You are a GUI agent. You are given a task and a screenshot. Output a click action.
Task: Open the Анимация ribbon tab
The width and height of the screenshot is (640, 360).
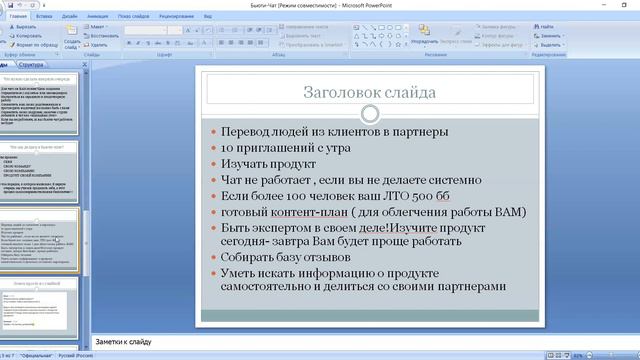point(98,16)
